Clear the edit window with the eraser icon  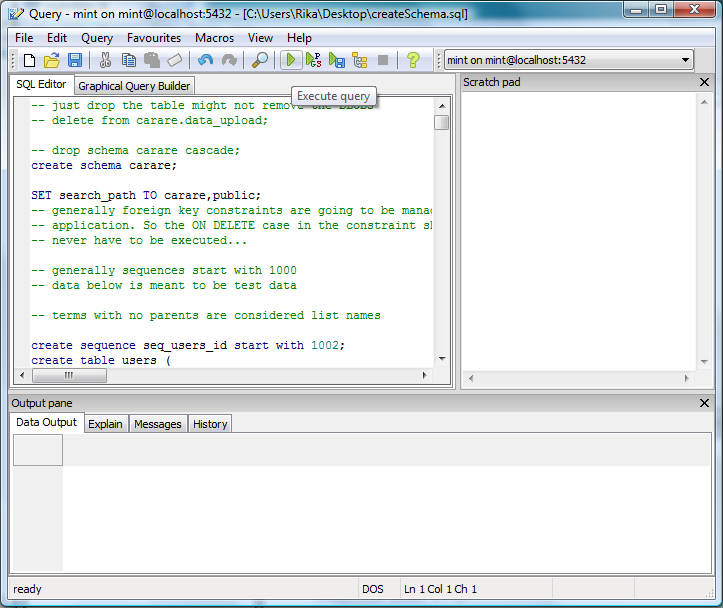pyautogui.click(x=175, y=60)
